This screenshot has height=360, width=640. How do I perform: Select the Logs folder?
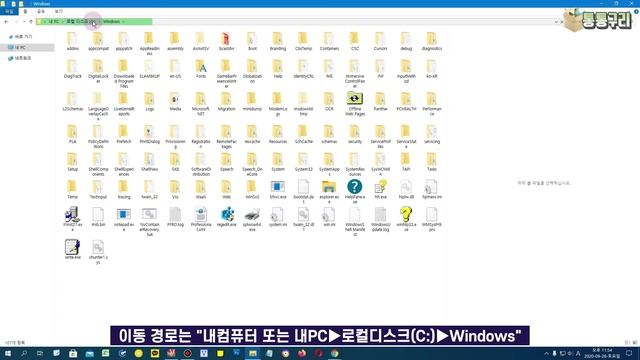(x=149, y=101)
